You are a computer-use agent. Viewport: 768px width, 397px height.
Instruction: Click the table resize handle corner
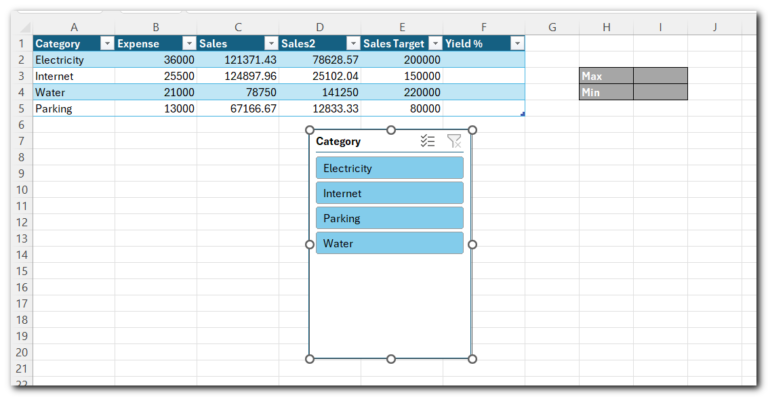point(523,114)
